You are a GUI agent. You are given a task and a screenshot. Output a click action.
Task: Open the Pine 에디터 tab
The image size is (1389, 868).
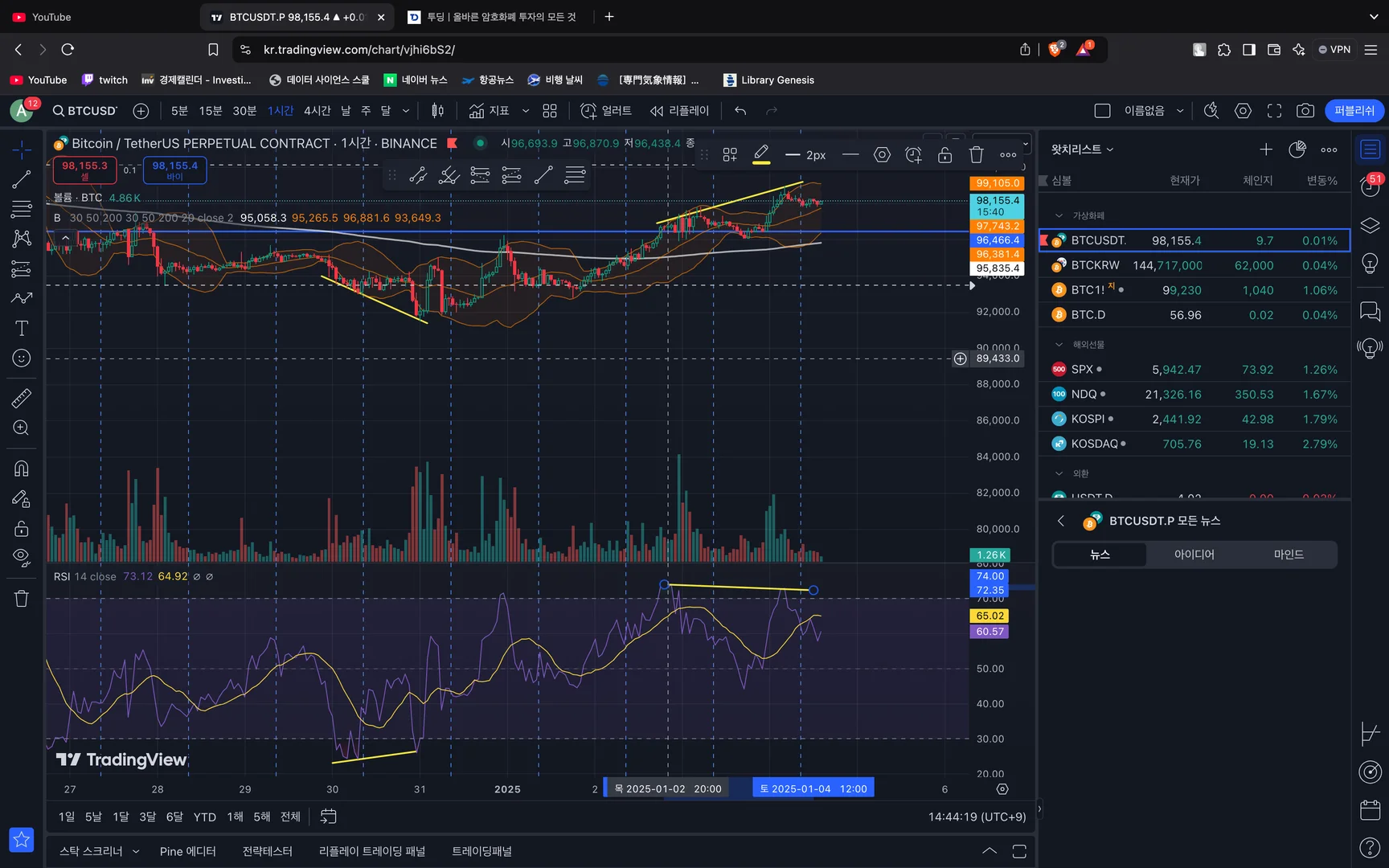tap(187, 851)
